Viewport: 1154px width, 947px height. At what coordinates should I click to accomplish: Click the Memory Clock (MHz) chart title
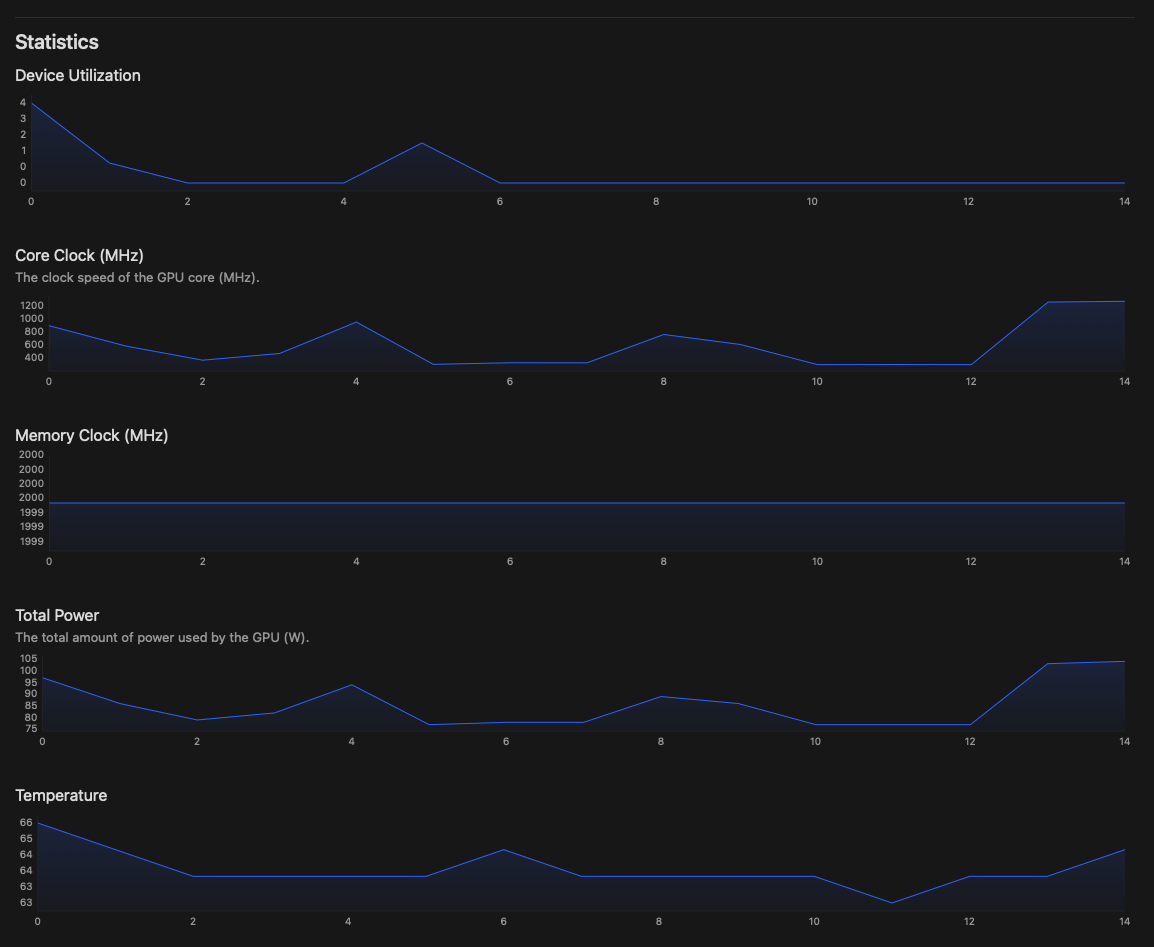[91, 436]
